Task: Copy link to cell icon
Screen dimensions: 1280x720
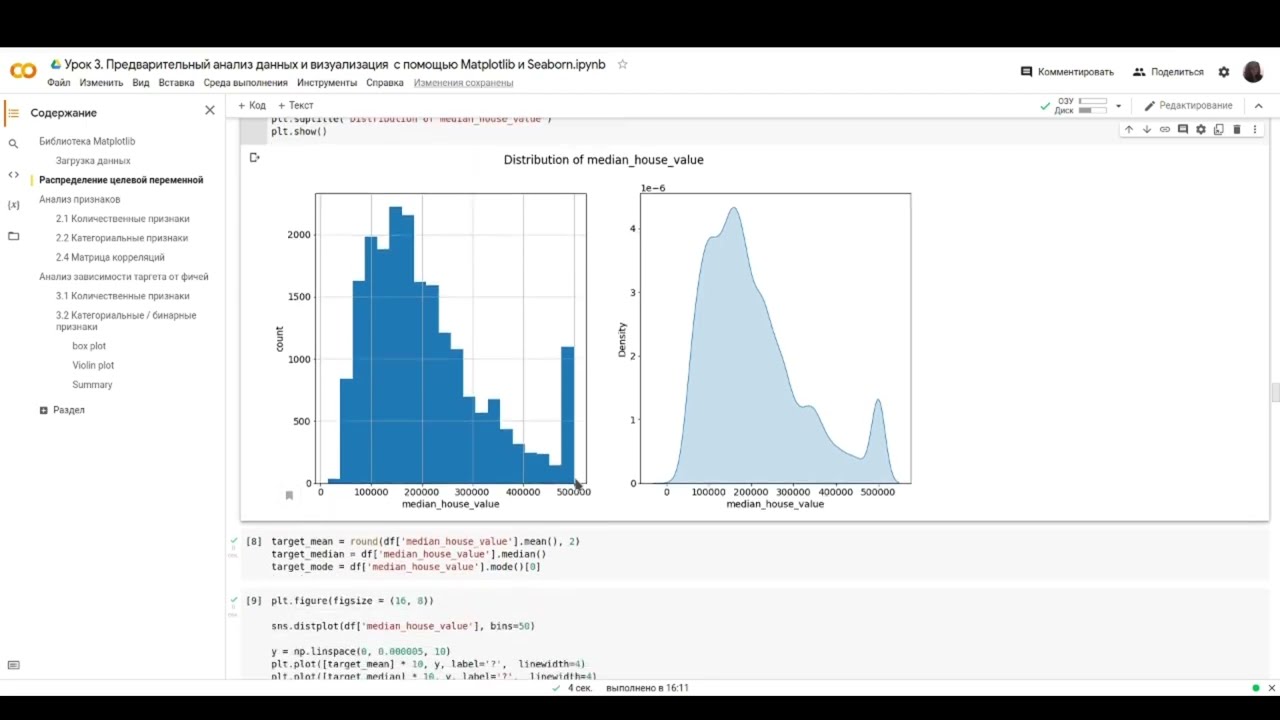Action: pos(1165,129)
